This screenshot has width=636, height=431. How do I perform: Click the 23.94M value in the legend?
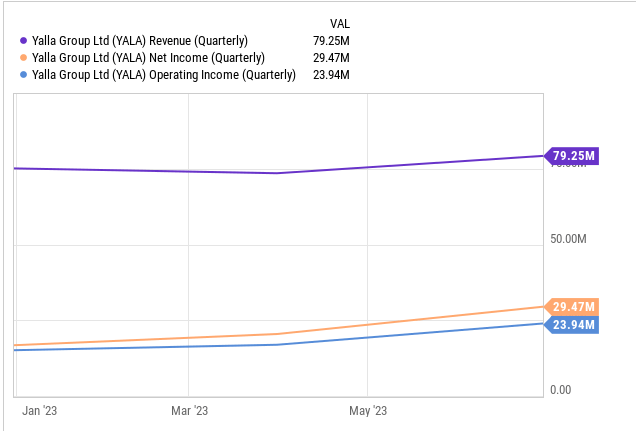(x=330, y=75)
